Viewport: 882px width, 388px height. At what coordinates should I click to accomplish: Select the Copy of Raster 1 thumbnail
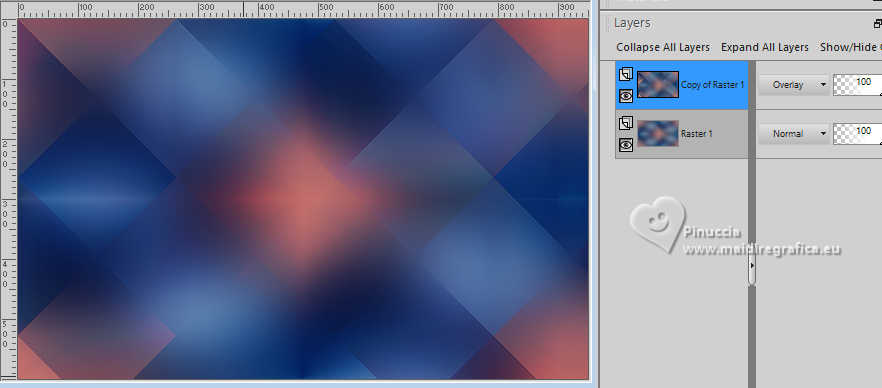click(x=658, y=84)
